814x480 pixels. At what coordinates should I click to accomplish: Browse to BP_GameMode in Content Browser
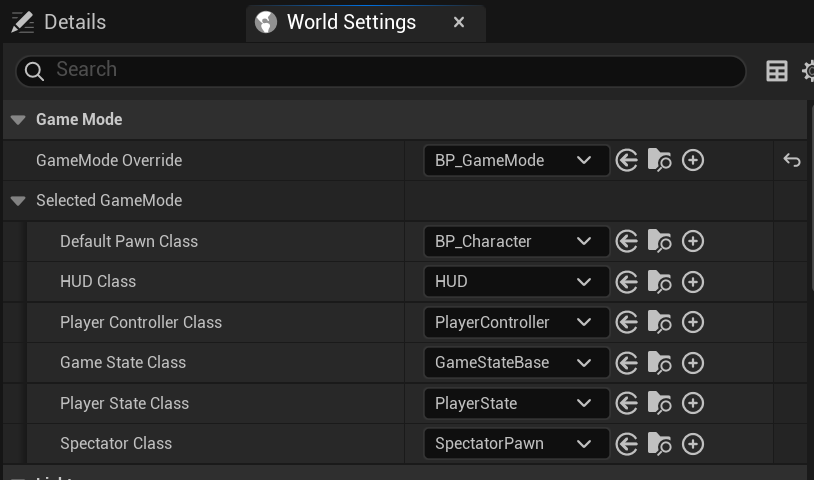coord(659,160)
